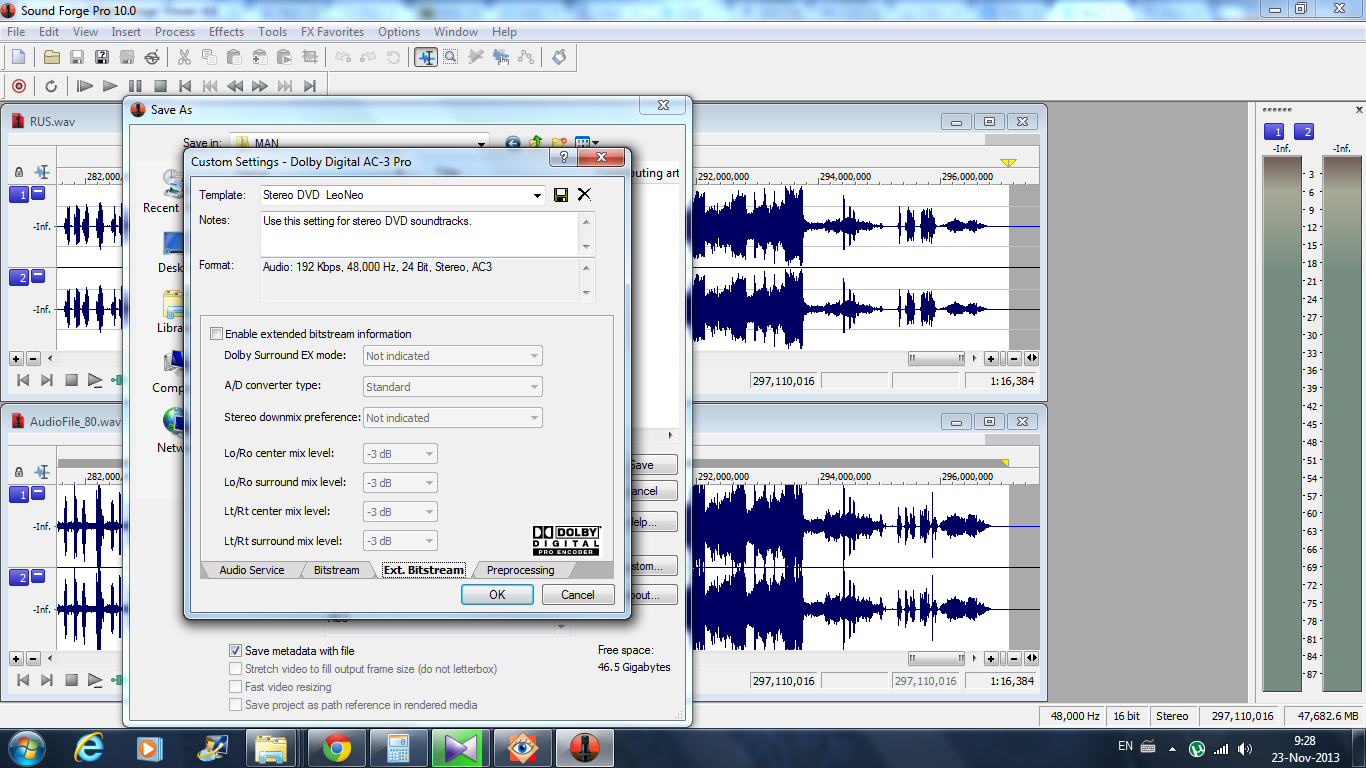Viewport: 1366px width, 768px height.
Task: Open the Save in folder dropdown
Action: pos(481,144)
